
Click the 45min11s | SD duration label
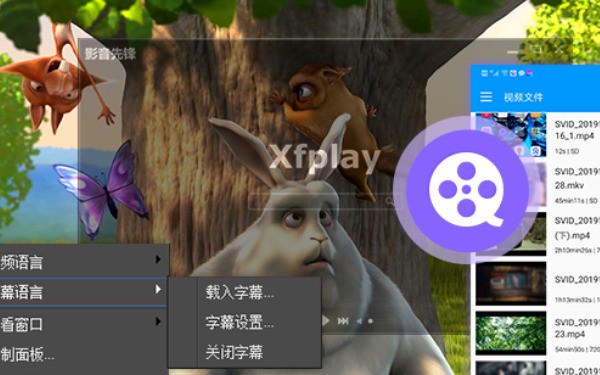click(576, 201)
